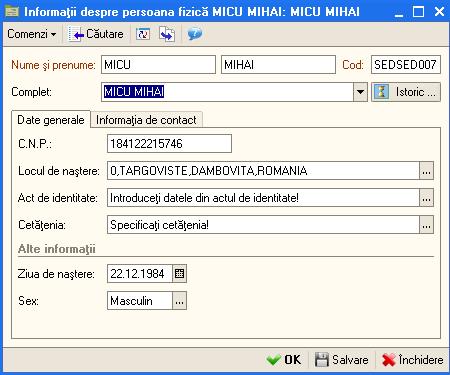The height and width of the screenshot is (375, 450).
Task: Open the Comenzi dropdown menu
Action: (x=32, y=34)
